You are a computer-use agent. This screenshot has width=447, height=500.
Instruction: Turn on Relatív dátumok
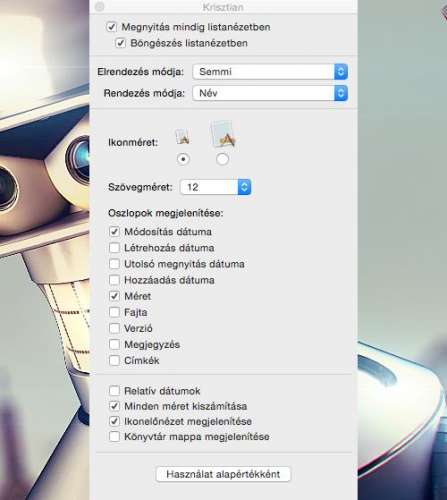click(114, 390)
